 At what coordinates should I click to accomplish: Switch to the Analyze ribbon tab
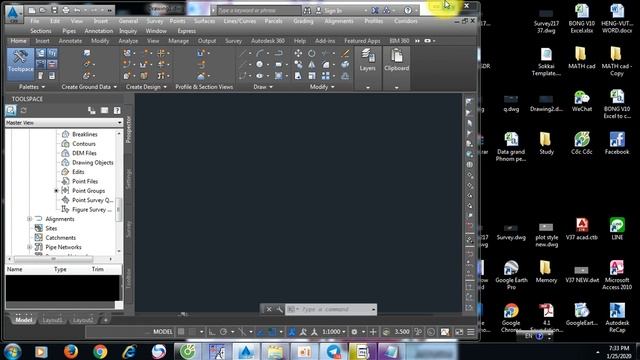pos(128,41)
